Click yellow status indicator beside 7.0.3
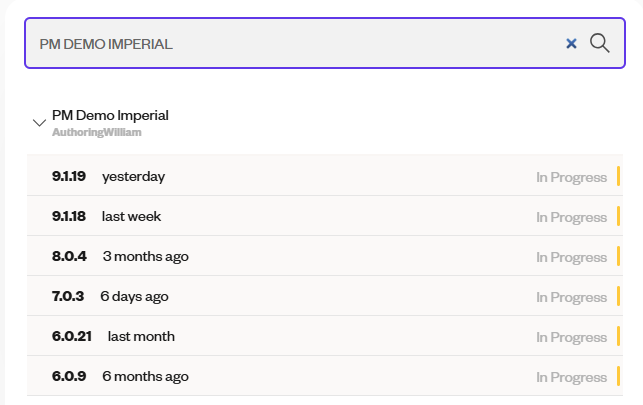The height and width of the screenshot is (405, 643). [618, 297]
